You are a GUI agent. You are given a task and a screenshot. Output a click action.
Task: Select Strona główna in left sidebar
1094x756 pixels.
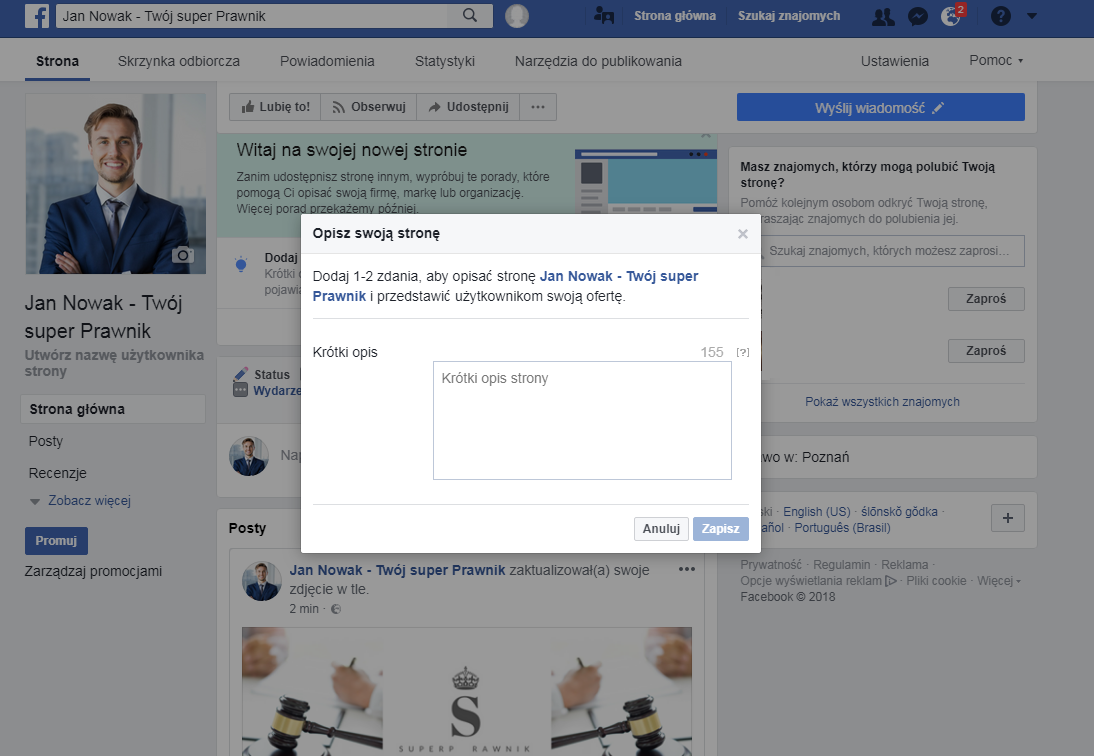[x=113, y=409]
